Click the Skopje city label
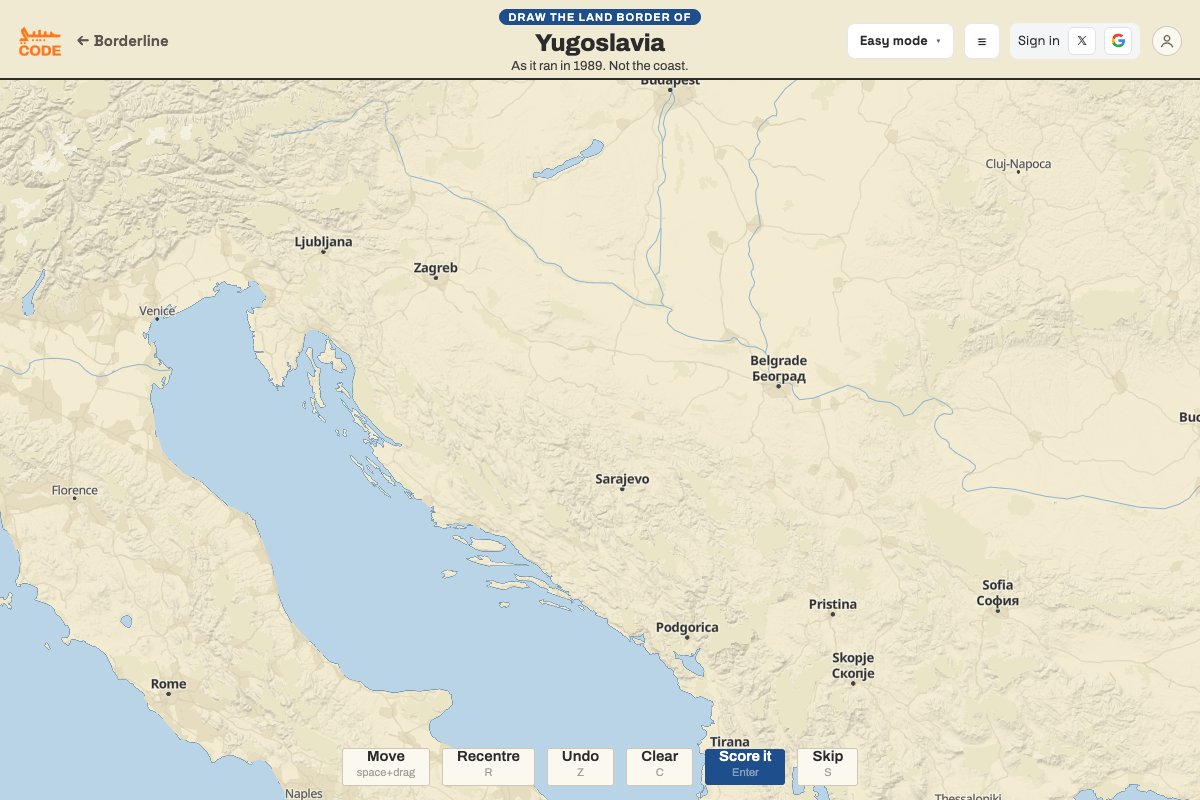Image resolution: width=1200 pixels, height=800 pixels. click(x=853, y=665)
